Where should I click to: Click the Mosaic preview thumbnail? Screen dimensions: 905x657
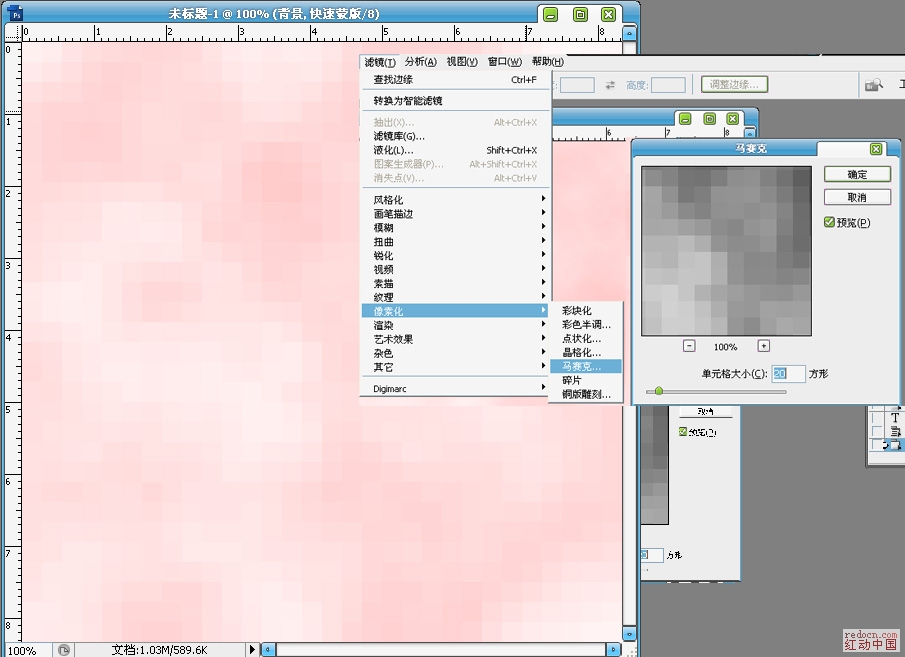(726, 251)
